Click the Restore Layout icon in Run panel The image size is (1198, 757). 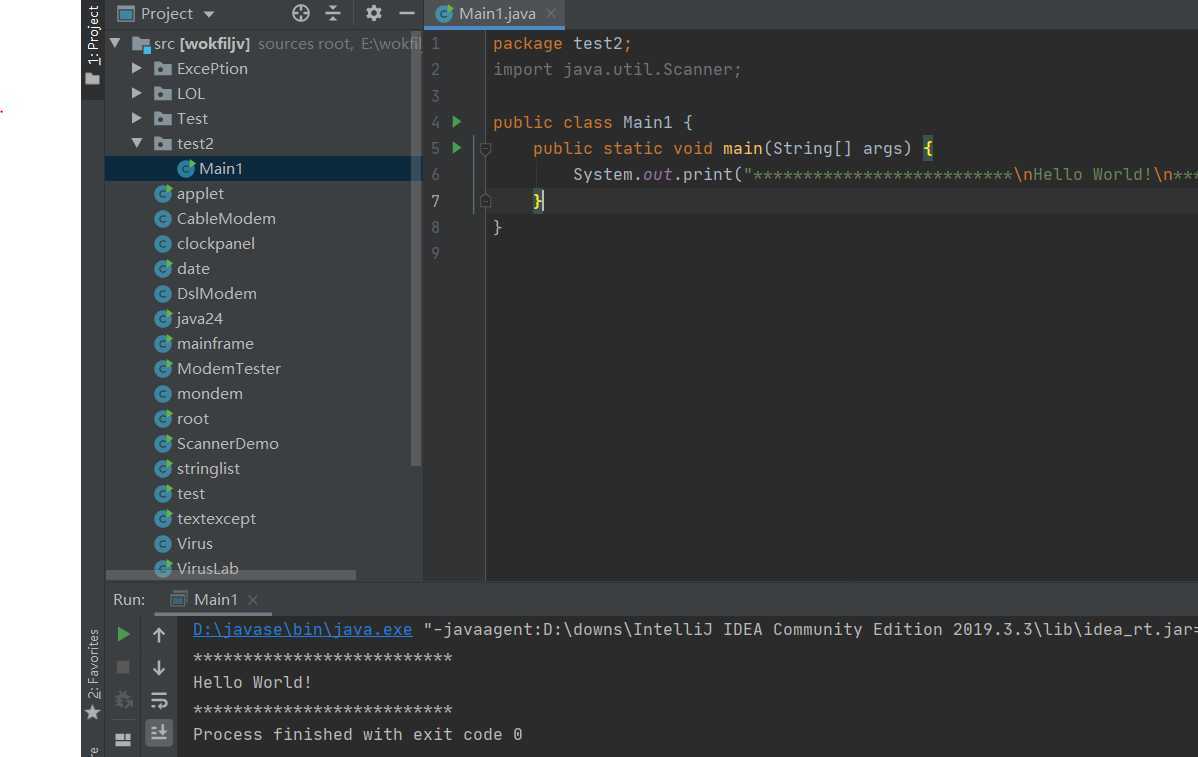123,739
